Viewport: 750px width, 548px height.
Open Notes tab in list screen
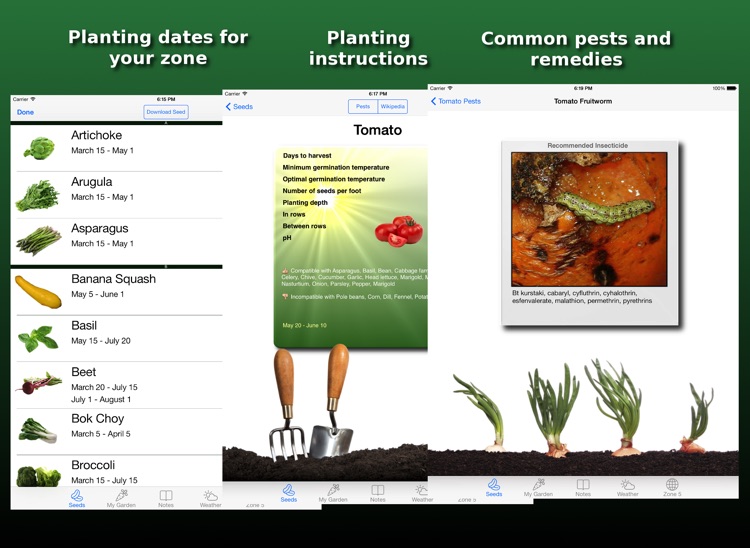click(166, 498)
